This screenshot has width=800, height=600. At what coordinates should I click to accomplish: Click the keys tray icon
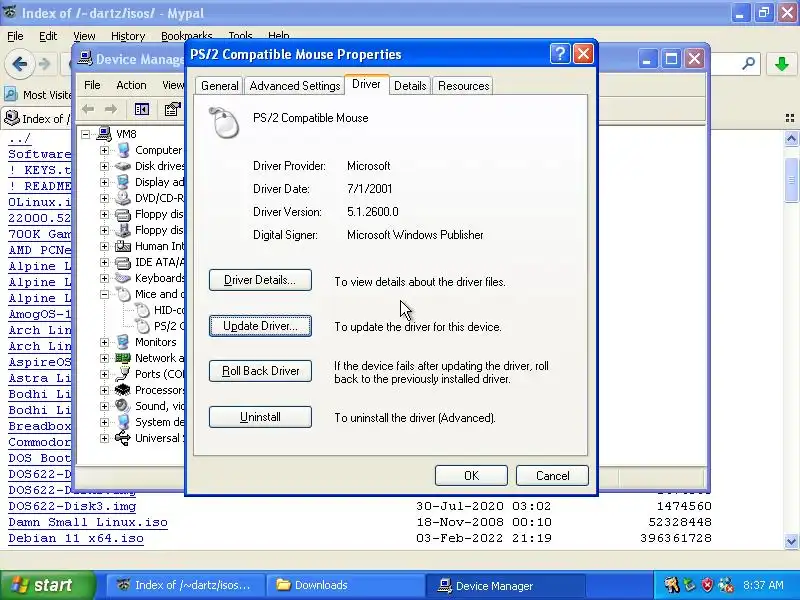(x=671, y=585)
